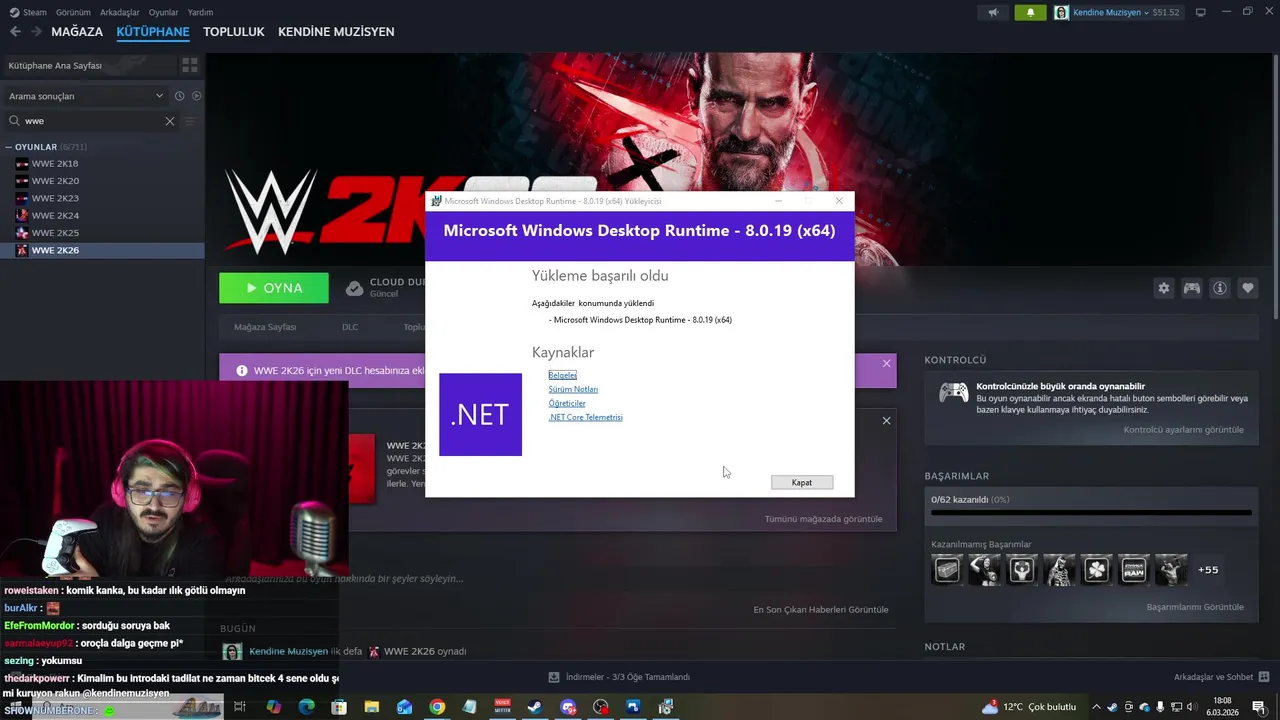Open the Steam menu

(x=29, y=12)
